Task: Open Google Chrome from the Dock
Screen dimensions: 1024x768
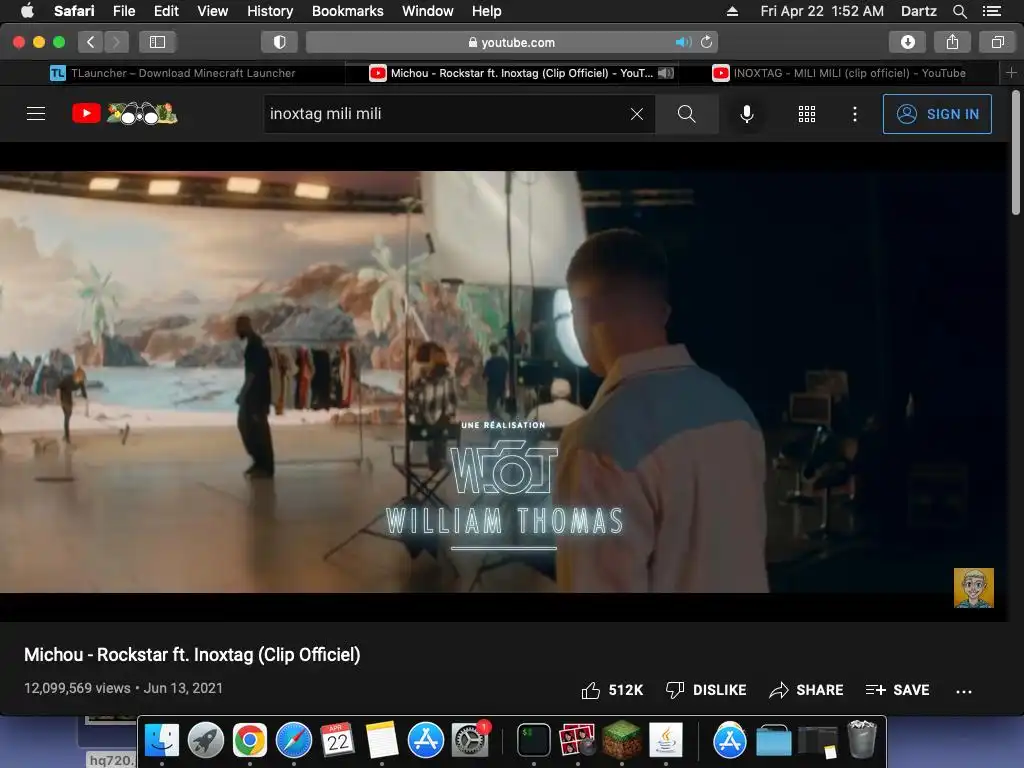Action: tap(249, 741)
